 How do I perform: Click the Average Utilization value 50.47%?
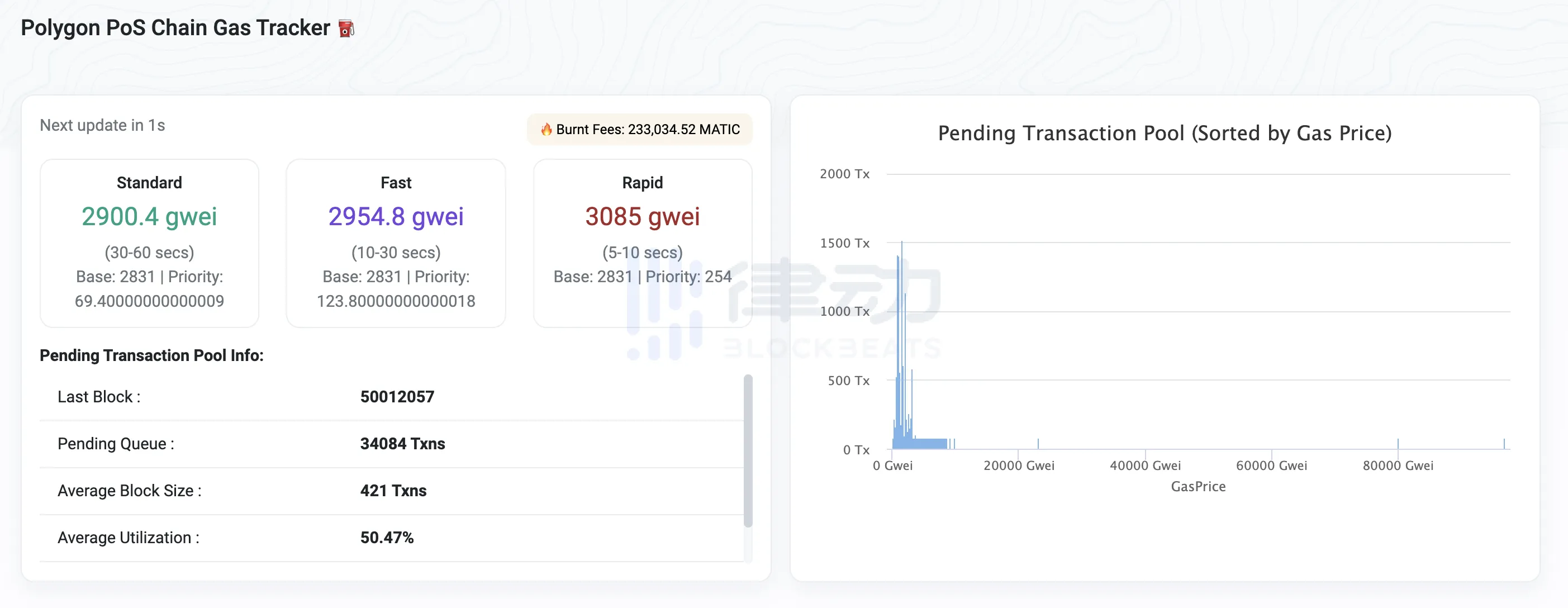click(387, 538)
